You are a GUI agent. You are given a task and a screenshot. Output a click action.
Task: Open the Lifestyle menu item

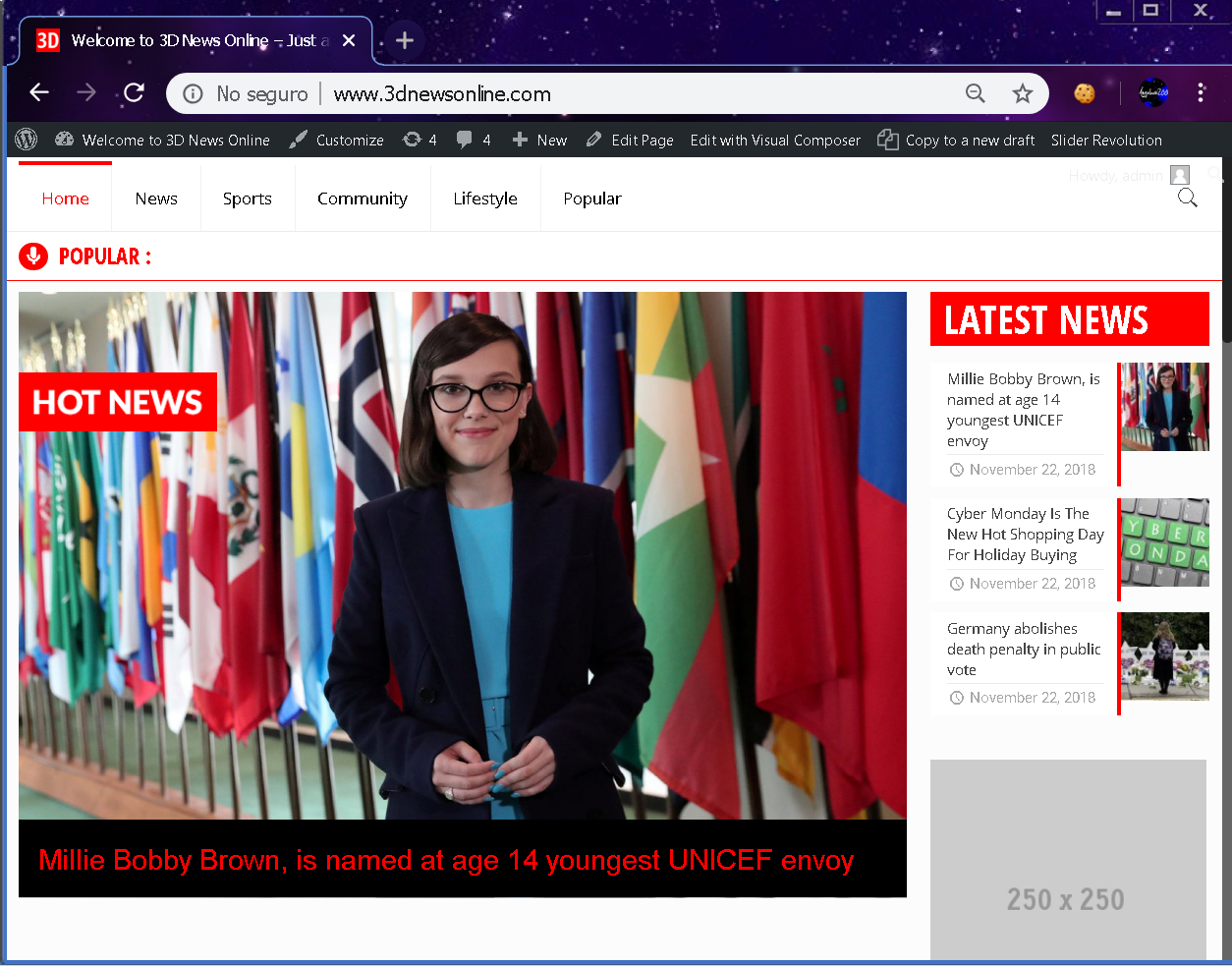[485, 199]
